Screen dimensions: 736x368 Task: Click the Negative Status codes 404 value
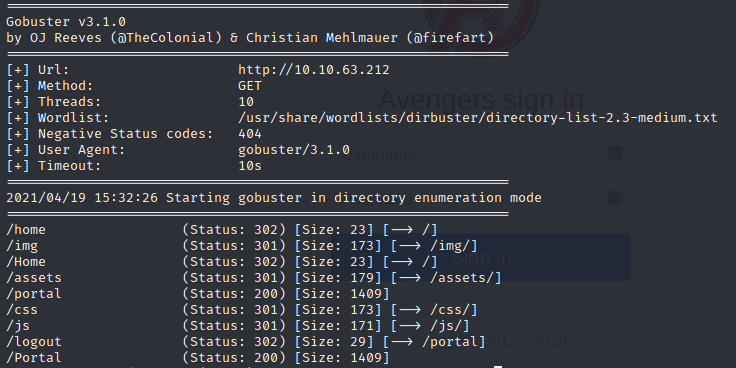[x=250, y=134]
